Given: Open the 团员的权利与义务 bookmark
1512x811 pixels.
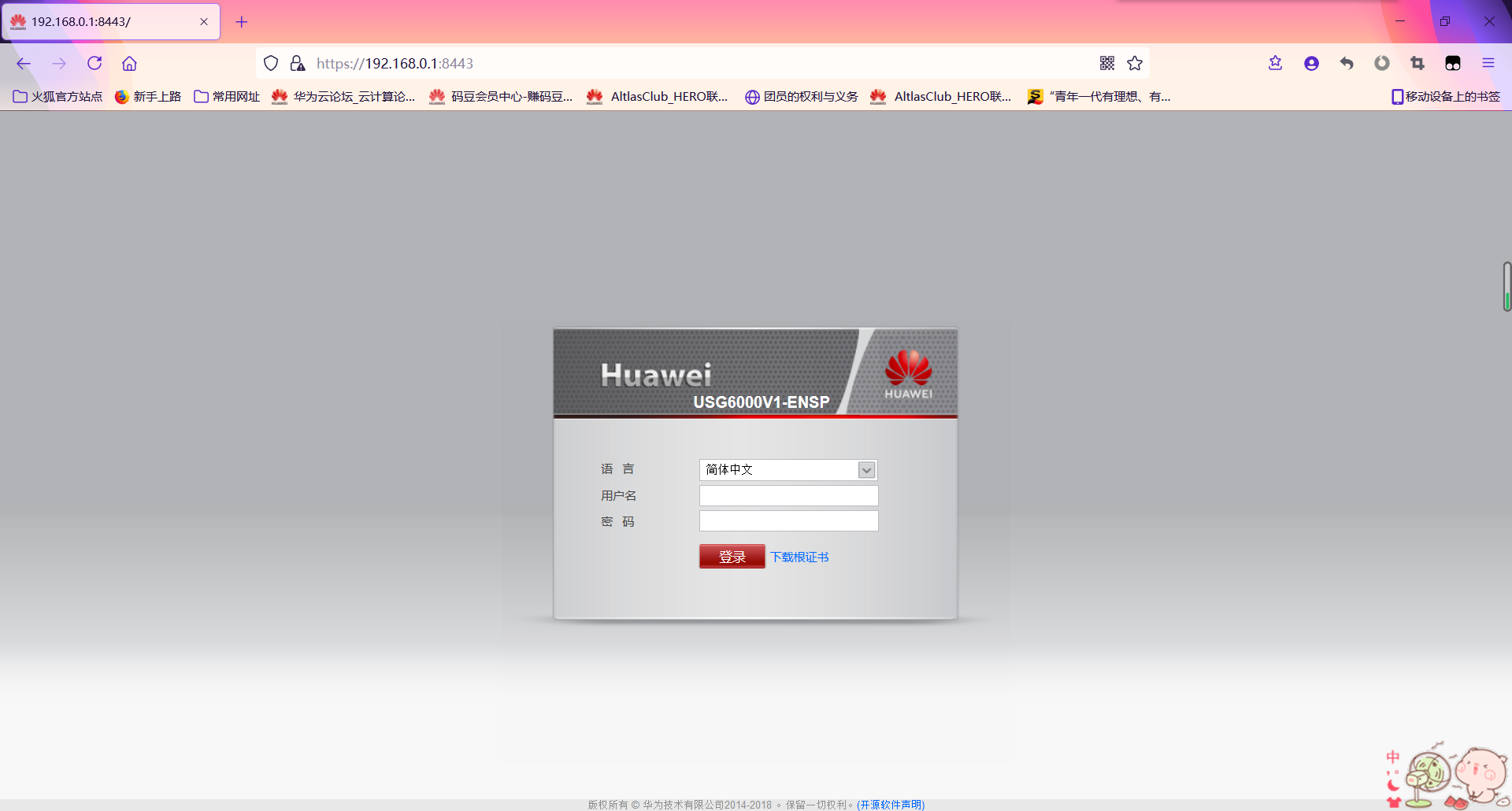Looking at the screenshot, I should [x=802, y=97].
